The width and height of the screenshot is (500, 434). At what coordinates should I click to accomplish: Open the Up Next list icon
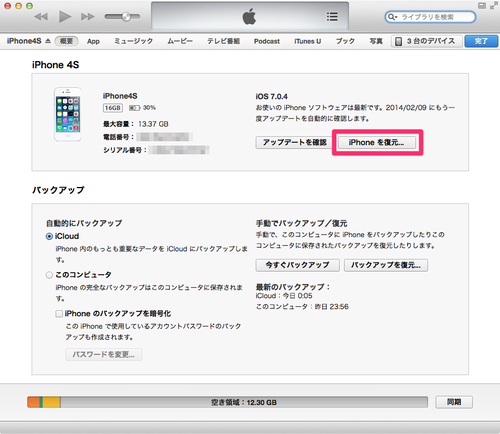click(332, 17)
